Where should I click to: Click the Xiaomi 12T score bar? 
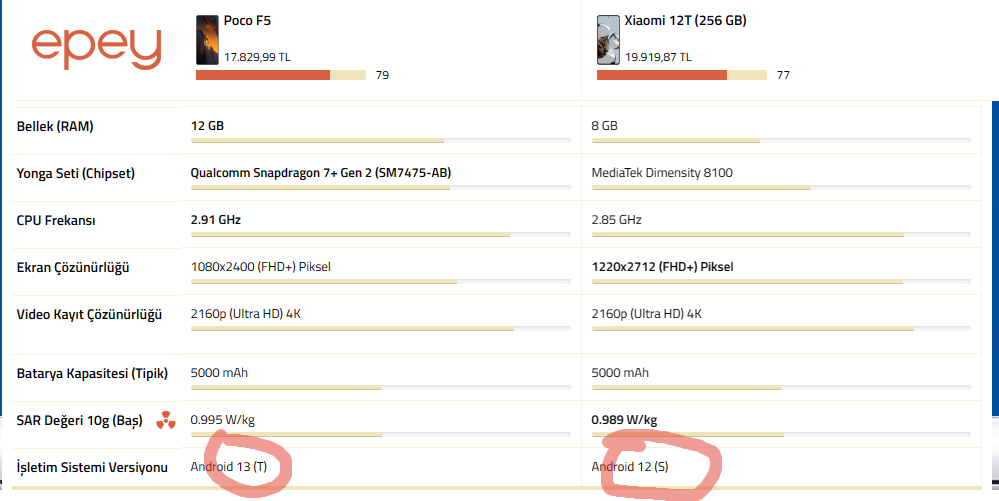(x=681, y=75)
